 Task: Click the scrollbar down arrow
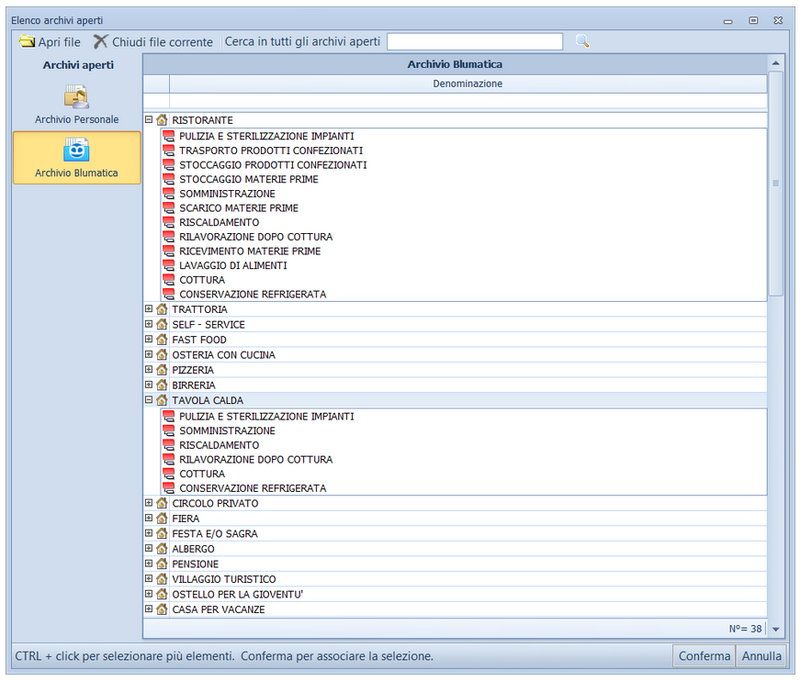(x=776, y=629)
